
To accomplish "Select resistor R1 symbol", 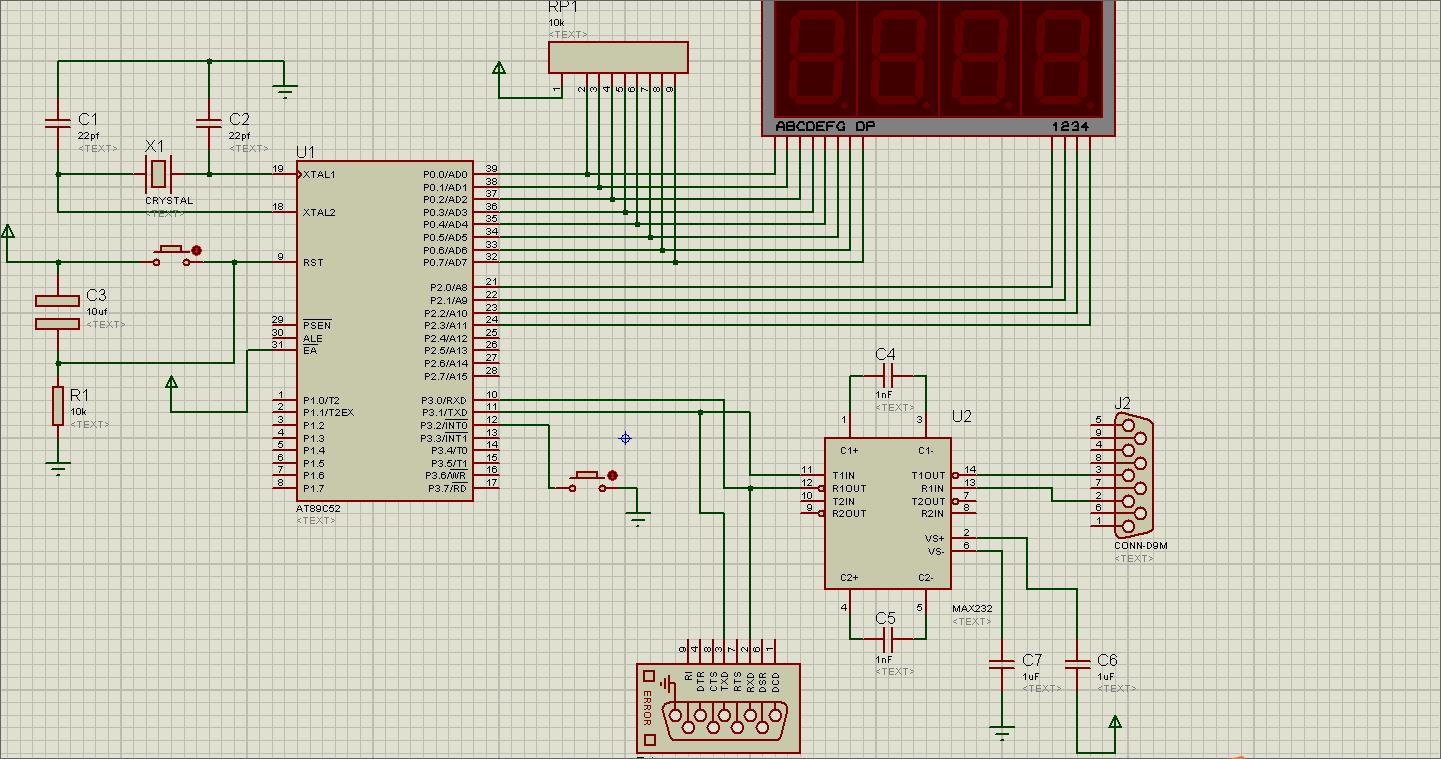I will [x=58, y=406].
